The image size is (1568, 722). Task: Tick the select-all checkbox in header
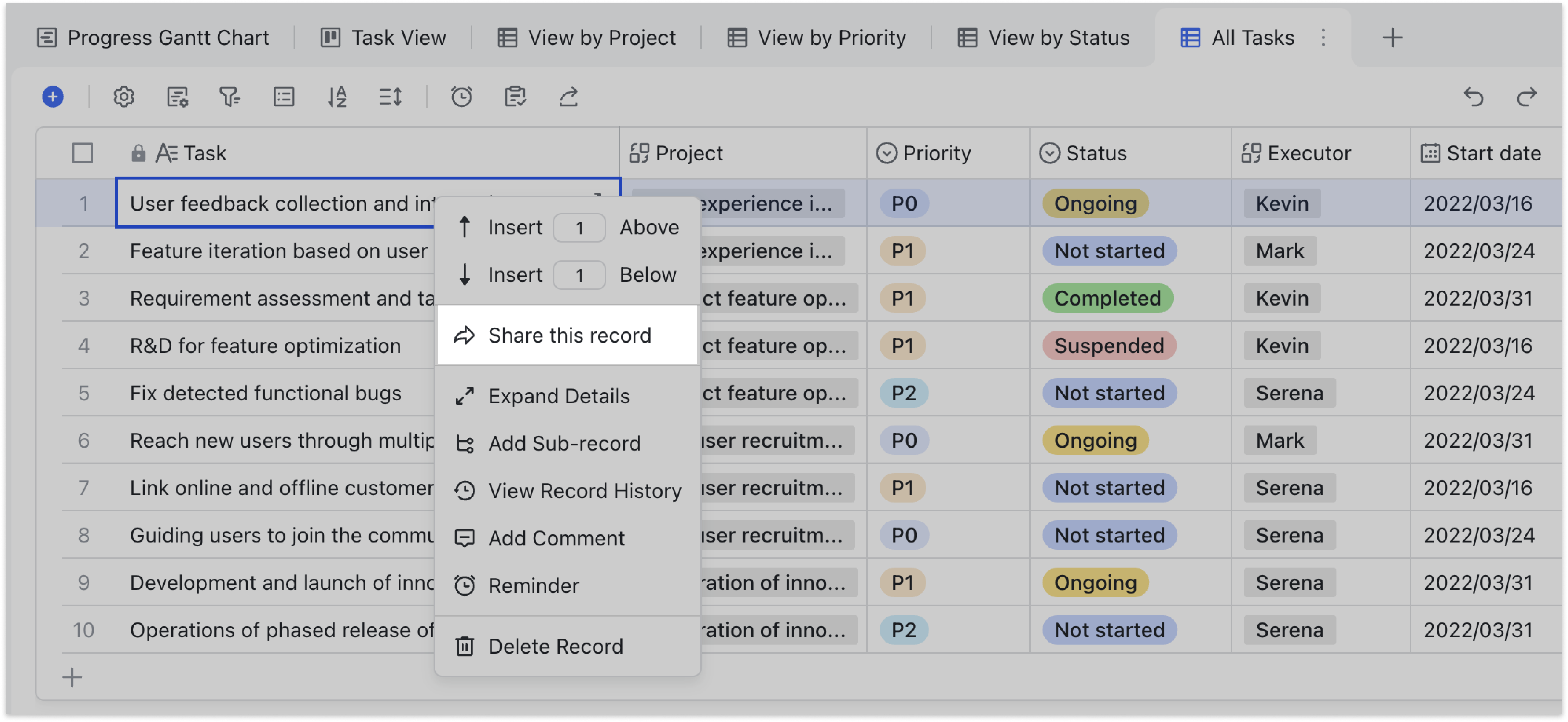[82, 153]
